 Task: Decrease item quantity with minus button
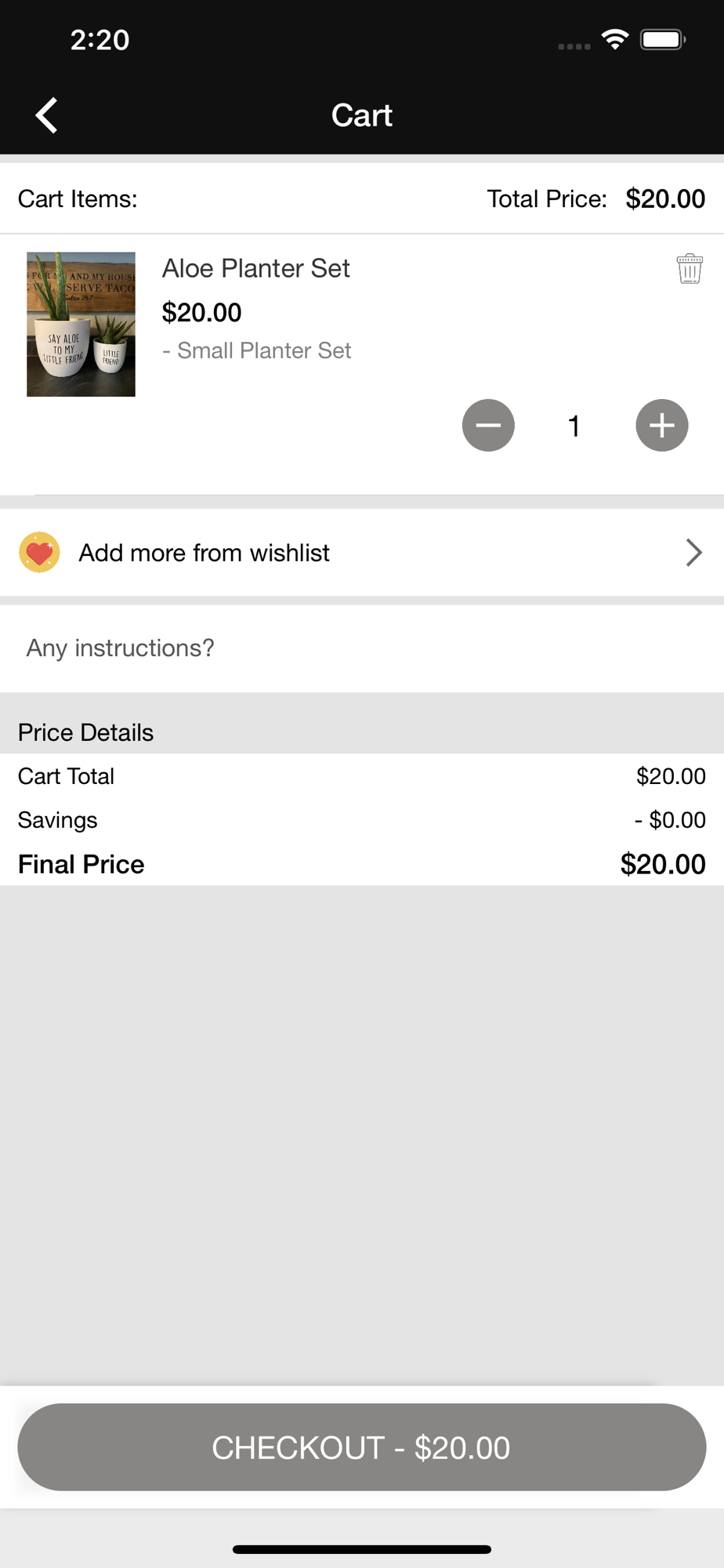point(488,426)
